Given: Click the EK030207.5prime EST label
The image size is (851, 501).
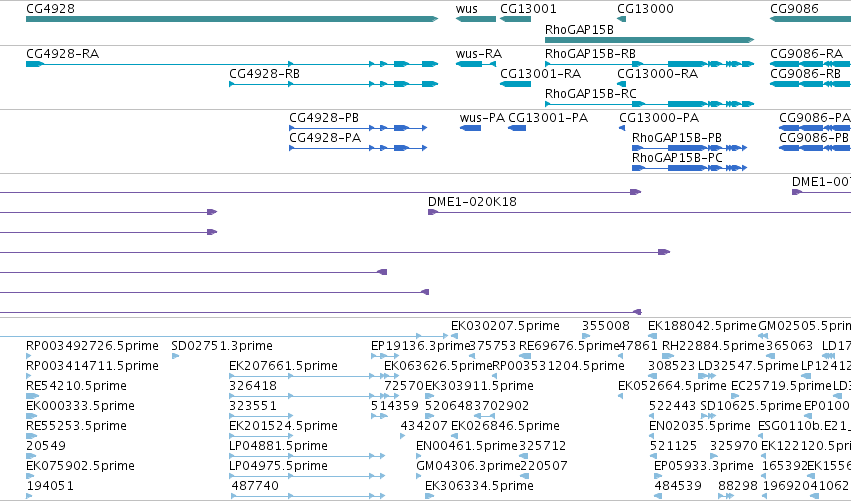Looking at the screenshot, I should (505, 326).
